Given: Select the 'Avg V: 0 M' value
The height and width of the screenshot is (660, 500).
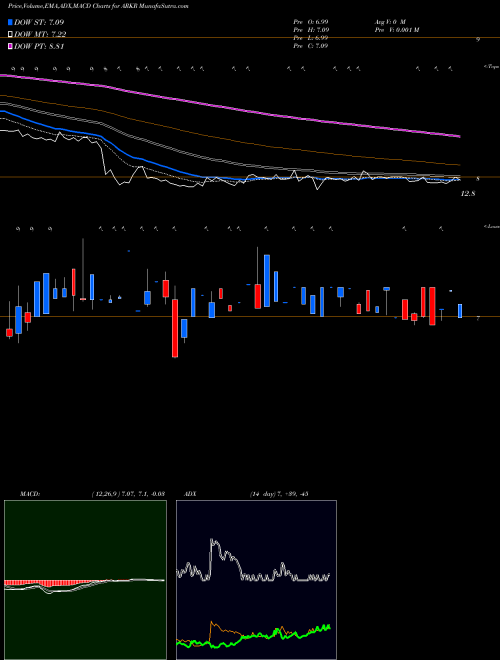Looking at the screenshot, I should [x=389, y=21].
